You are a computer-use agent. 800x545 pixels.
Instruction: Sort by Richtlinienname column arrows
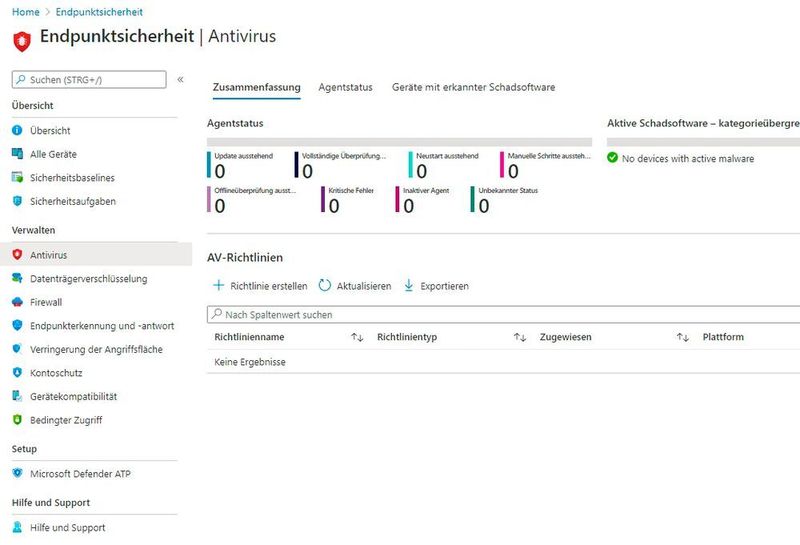[x=357, y=337]
